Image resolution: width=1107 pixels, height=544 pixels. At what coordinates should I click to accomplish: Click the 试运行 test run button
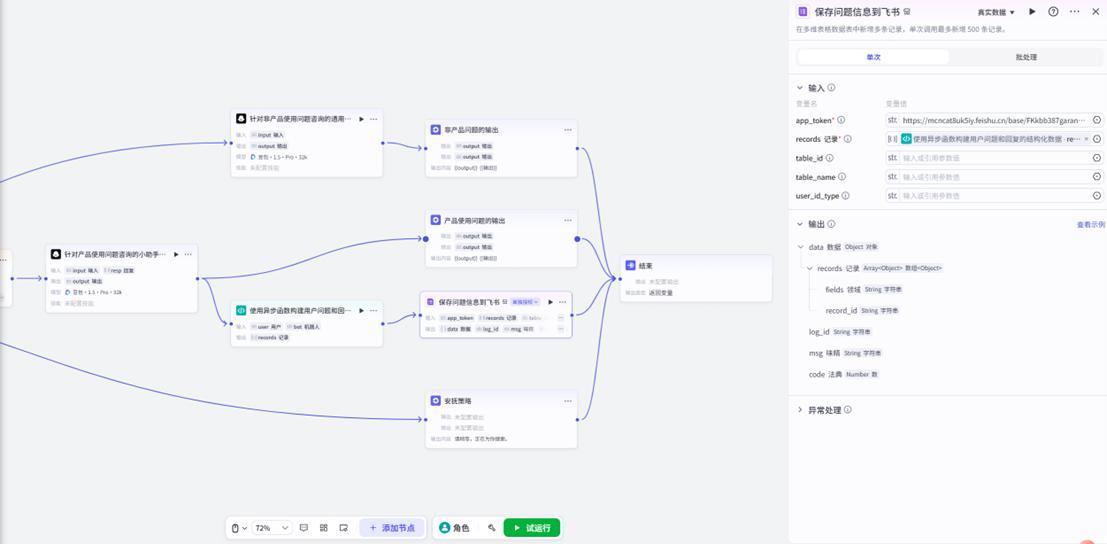click(x=531, y=528)
